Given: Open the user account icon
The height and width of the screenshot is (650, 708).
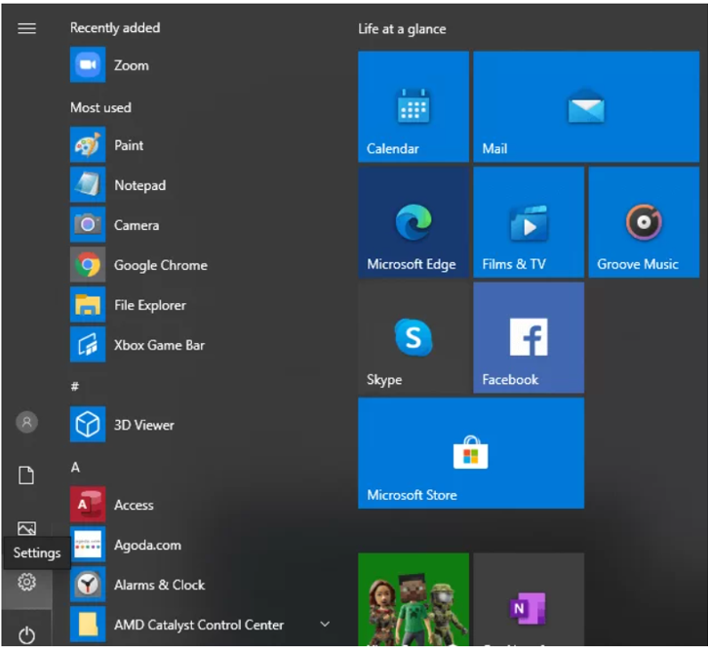Looking at the screenshot, I should [27, 422].
